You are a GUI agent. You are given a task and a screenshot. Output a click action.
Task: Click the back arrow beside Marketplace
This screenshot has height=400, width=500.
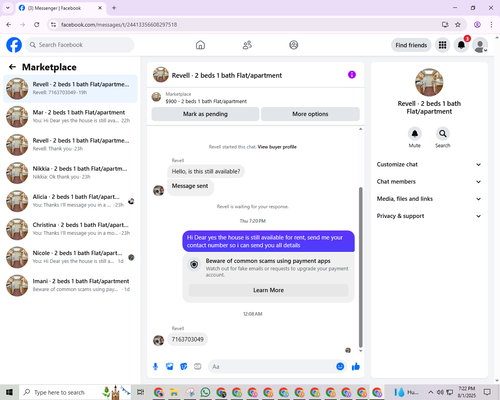(12, 67)
